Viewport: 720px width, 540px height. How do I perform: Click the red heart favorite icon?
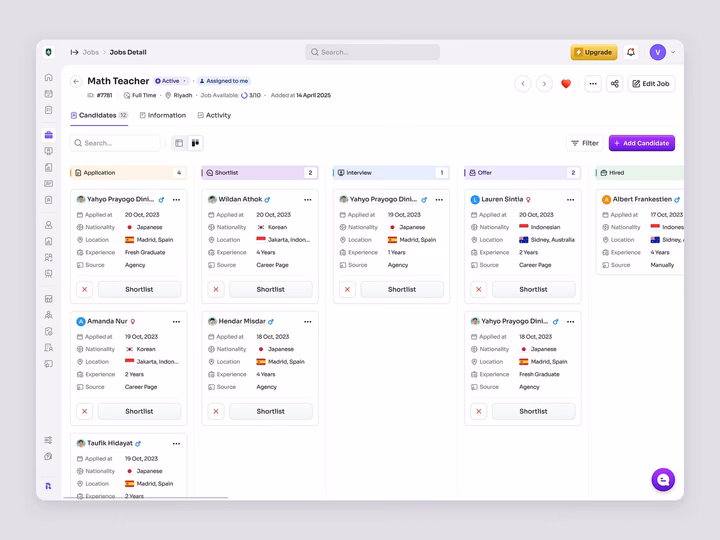566,84
